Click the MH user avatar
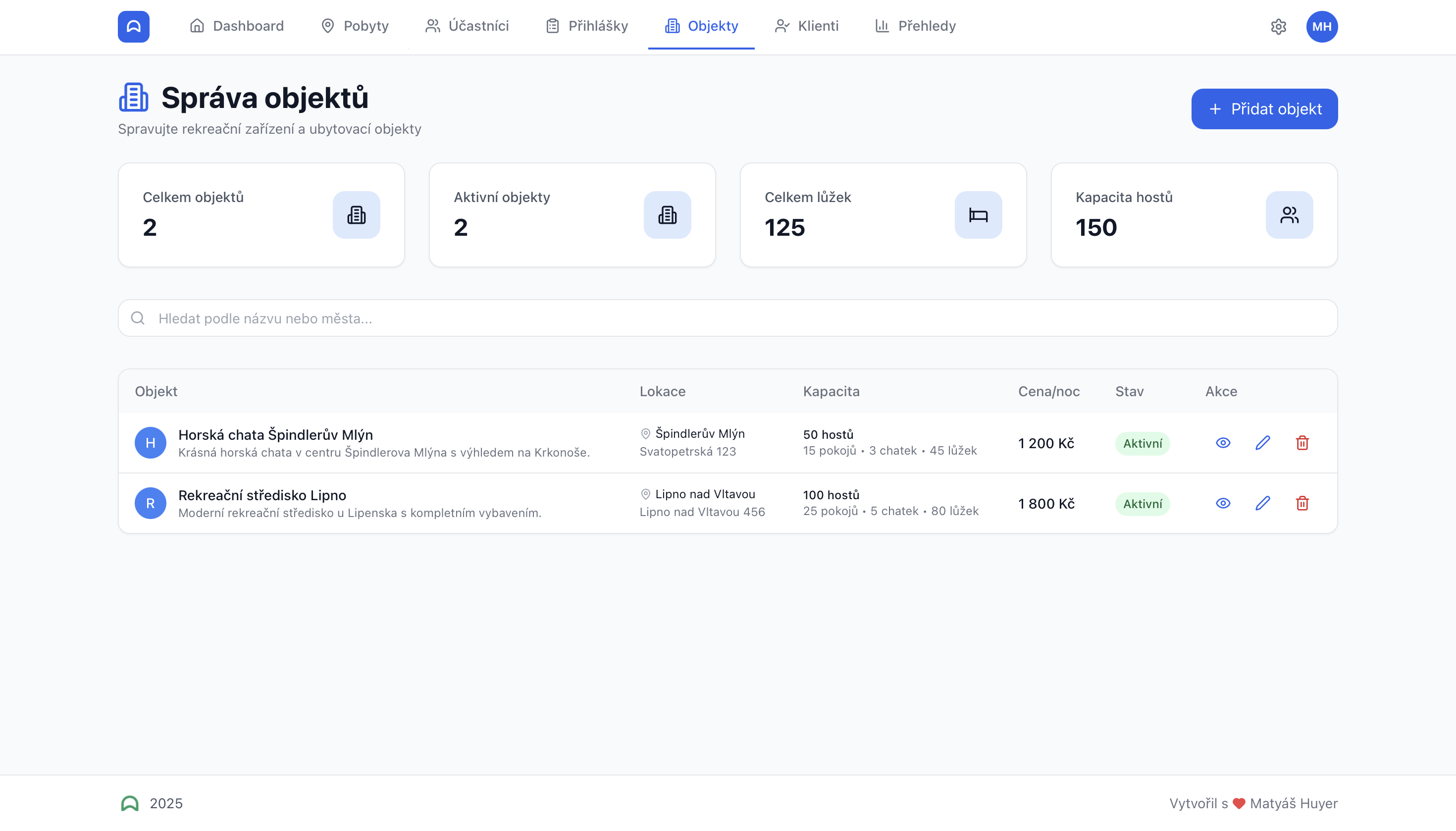Viewport: 1456px width, 831px height. point(1321,26)
